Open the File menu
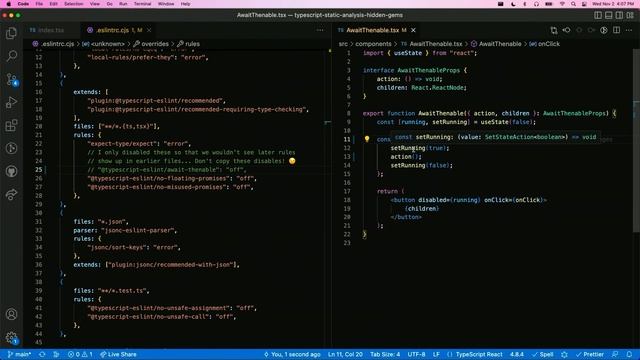The height and width of the screenshot is (360, 640). [39, 4]
